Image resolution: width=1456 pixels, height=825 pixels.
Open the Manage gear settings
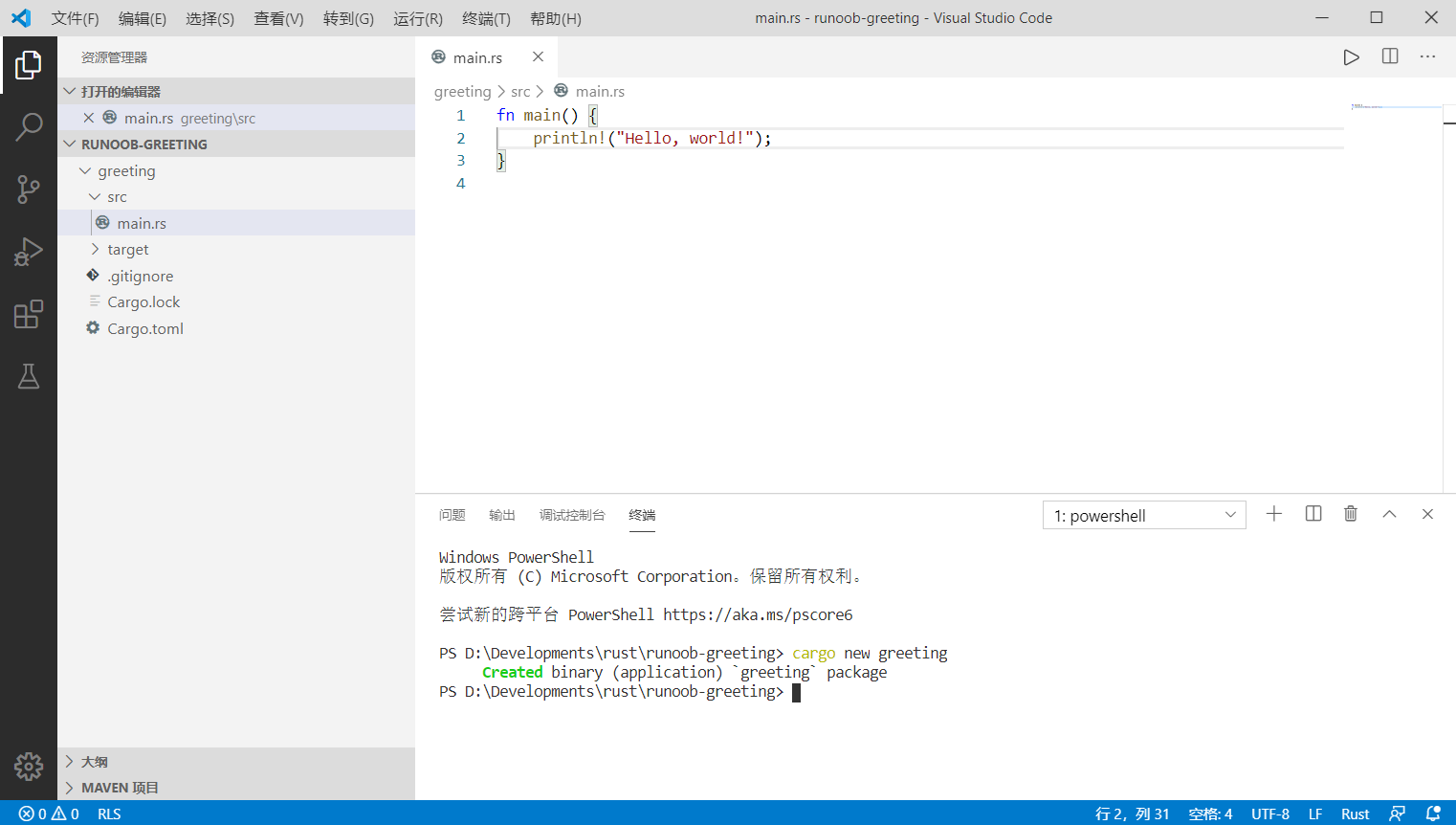[x=29, y=766]
